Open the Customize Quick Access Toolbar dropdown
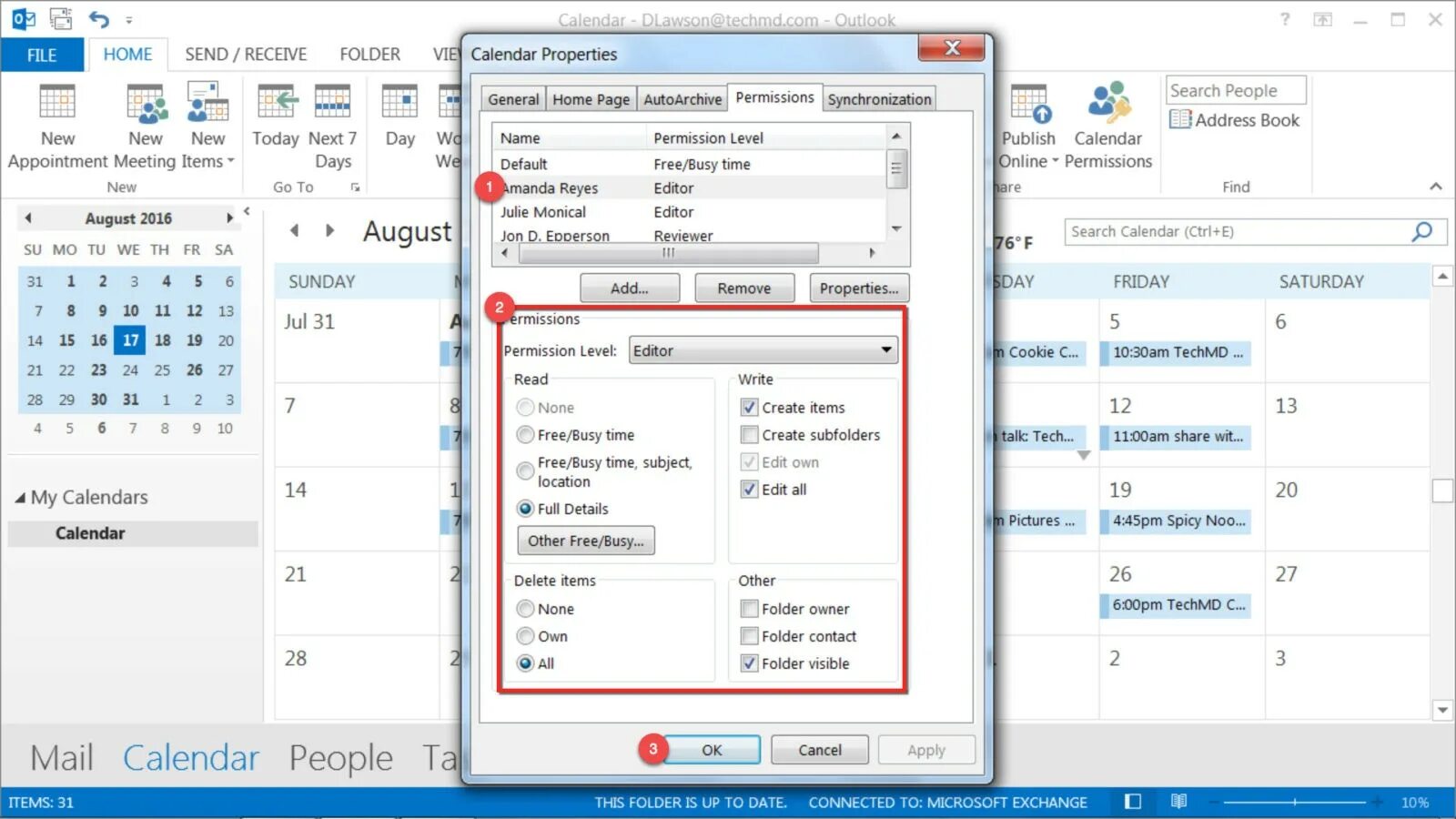 (129, 19)
